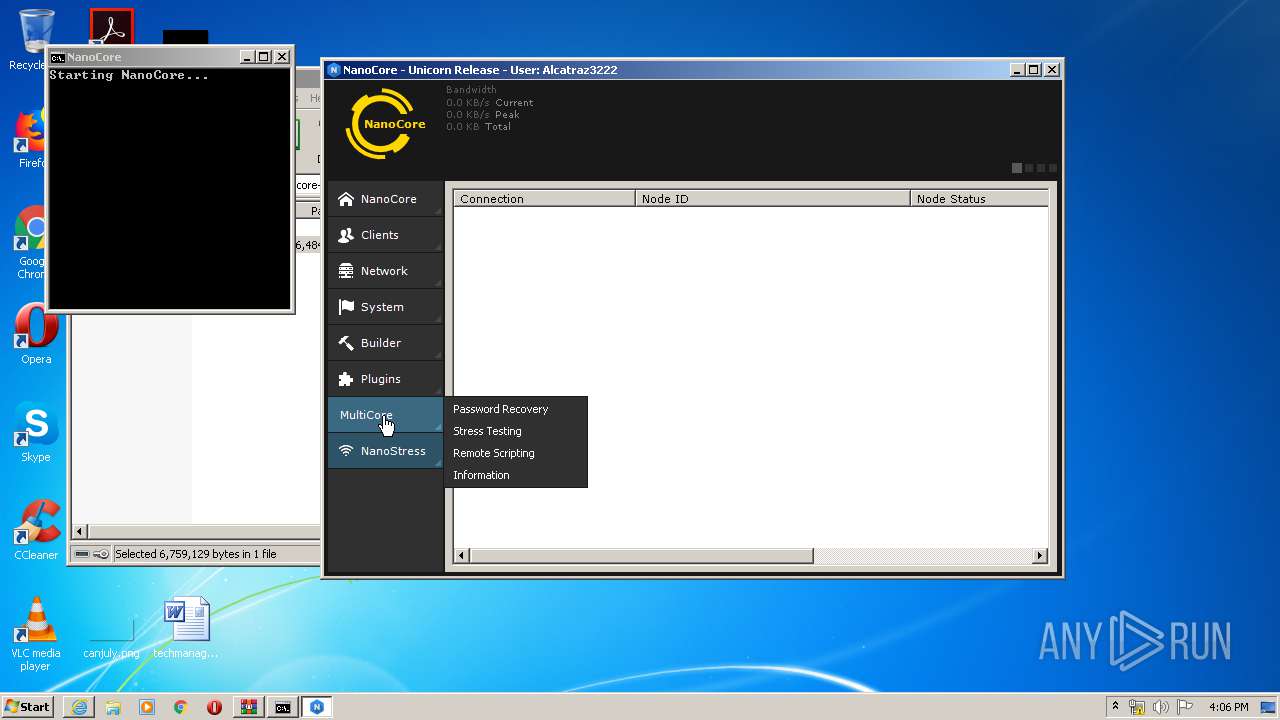The height and width of the screenshot is (720, 1280).
Task: Click right arrow of node list scrollbar
Action: 1040,555
